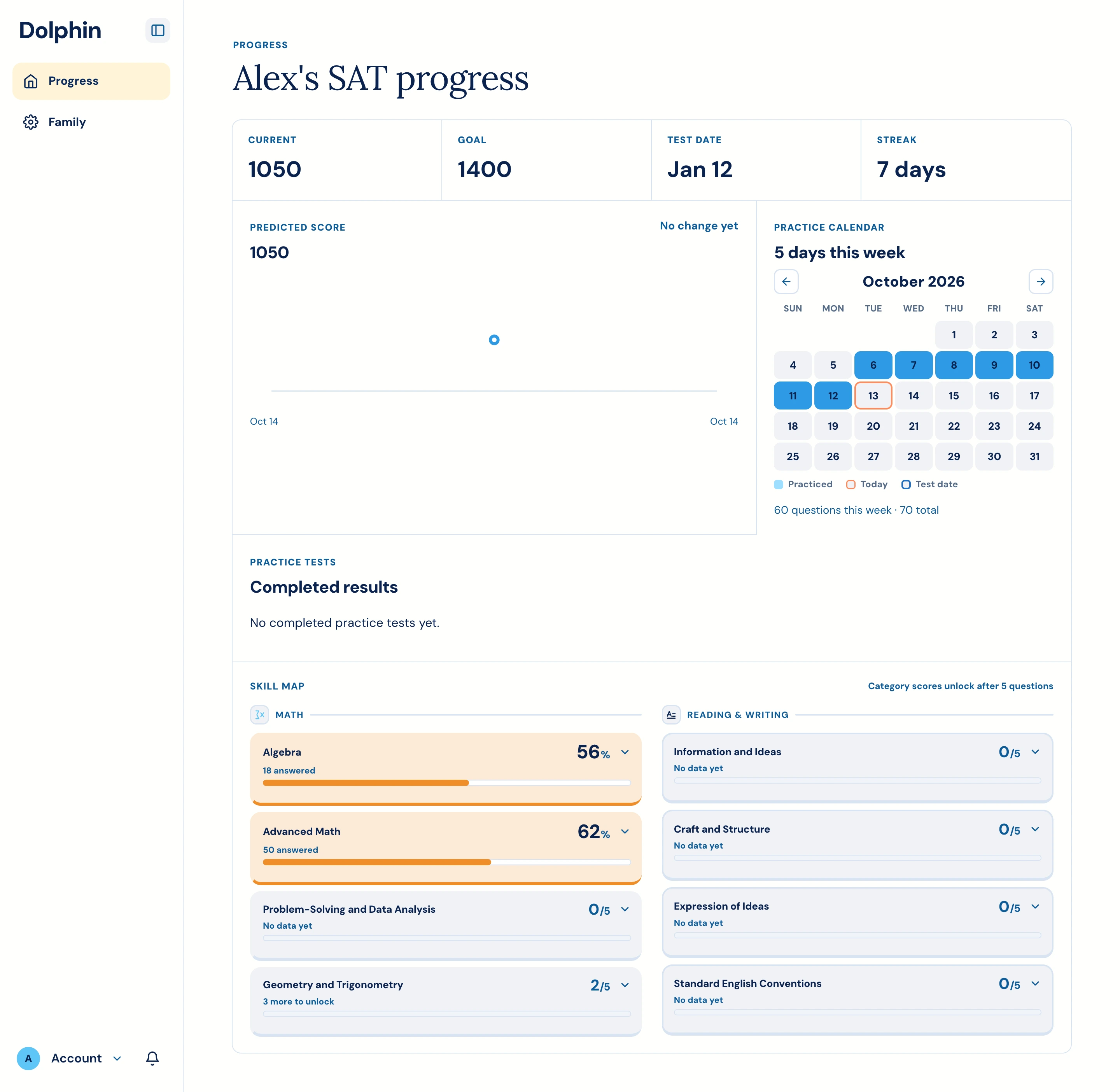The width and height of the screenshot is (1120, 1092).
Task: Expand Standard English Conventions card
Action: coord(1035,983)
